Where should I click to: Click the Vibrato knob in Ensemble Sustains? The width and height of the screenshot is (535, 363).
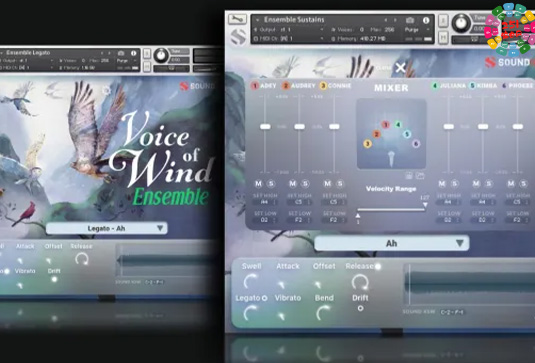[x=281, y=316]
